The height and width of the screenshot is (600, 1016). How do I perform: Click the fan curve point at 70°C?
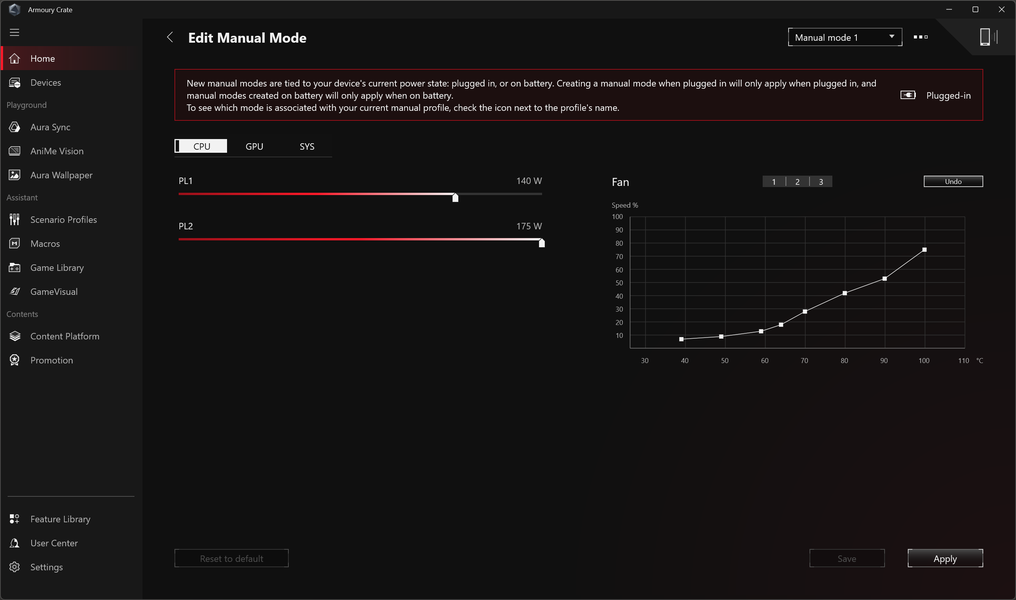click(805, 312)
